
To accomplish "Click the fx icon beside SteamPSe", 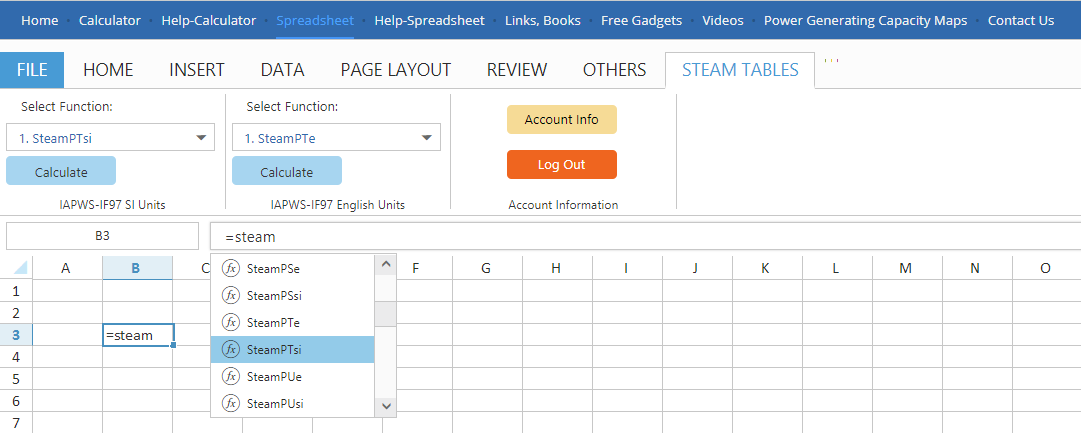I will pyautogui.click(x=231, y=268).
